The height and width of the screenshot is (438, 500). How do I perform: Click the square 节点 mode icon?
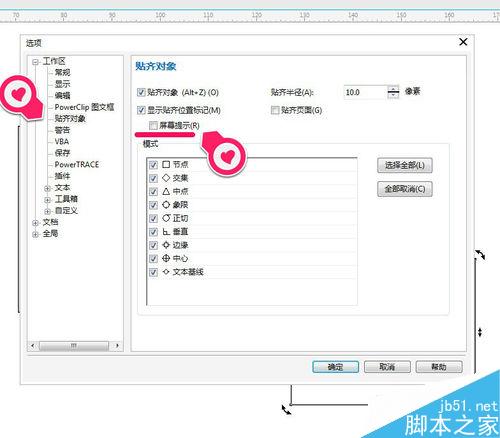tap(166, 164)
